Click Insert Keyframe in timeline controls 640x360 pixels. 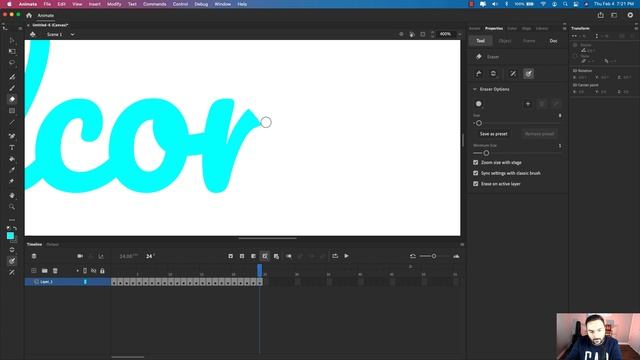[231, 256]
